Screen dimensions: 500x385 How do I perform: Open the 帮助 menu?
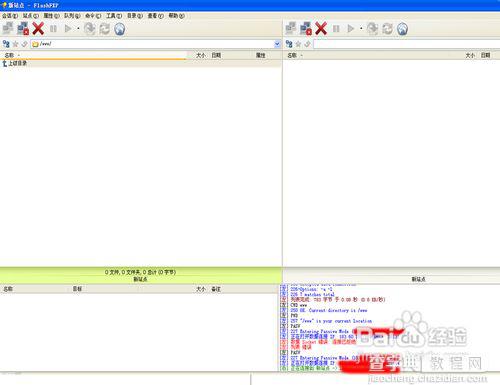coord(176,16)
